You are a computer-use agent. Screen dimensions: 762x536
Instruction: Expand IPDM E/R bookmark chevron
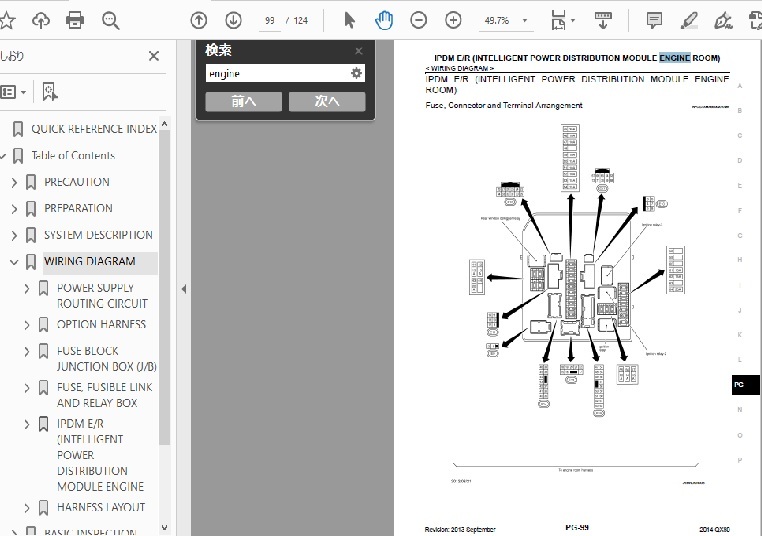[27, 424]
